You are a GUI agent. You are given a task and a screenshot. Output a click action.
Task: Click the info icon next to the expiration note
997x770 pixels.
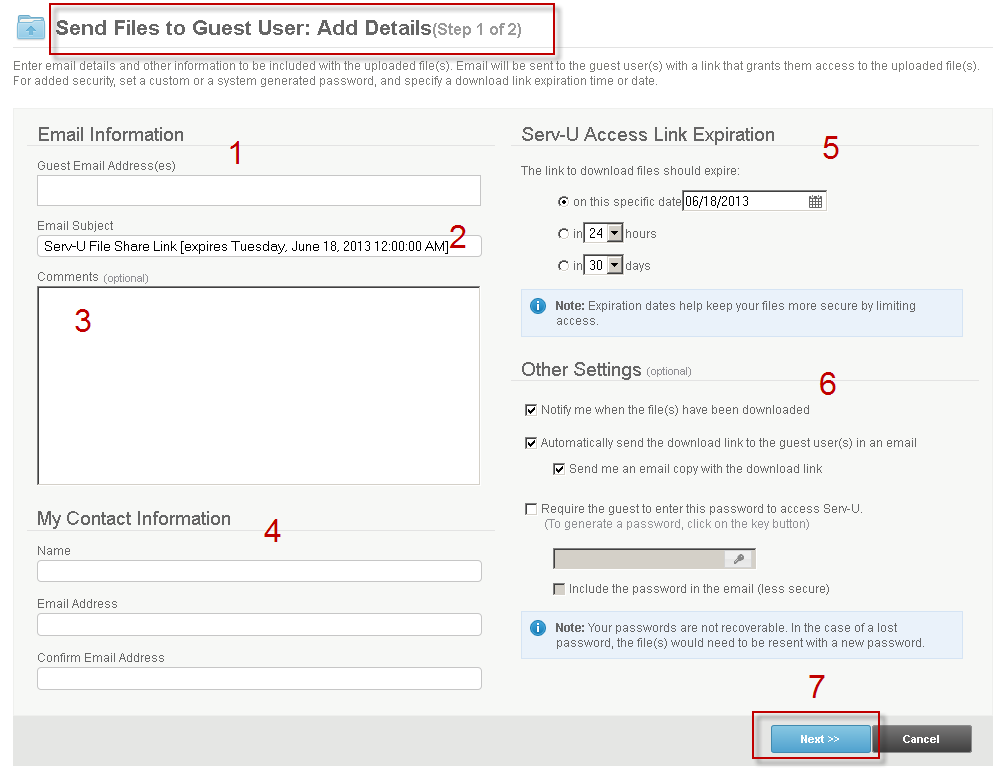[x=537, y=307]
